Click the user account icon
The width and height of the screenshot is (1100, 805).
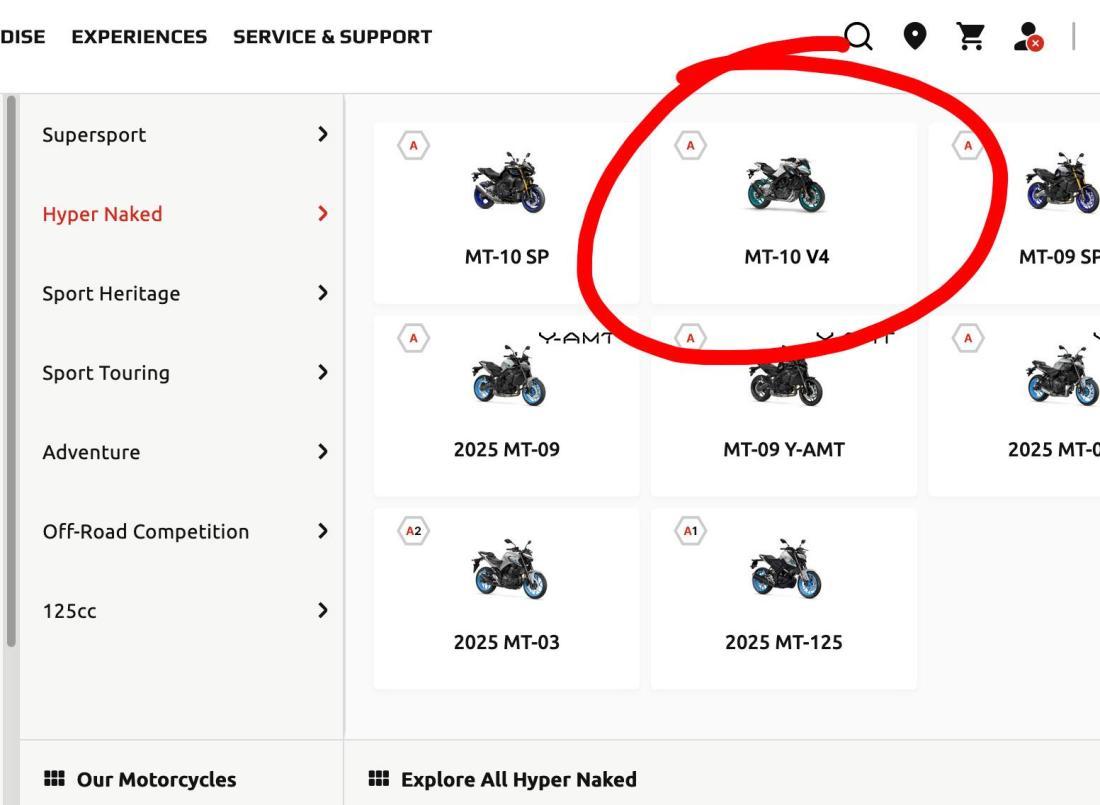click(1027, 38)
